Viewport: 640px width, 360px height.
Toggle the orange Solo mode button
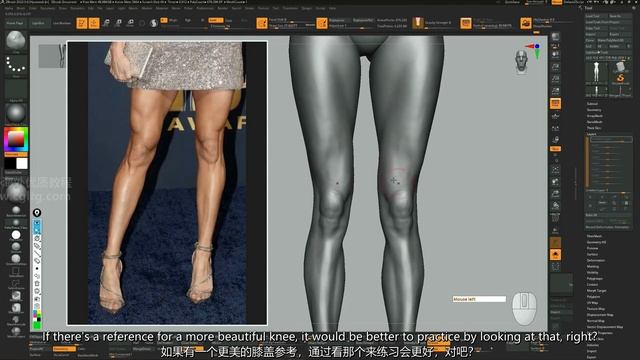[x=556, y=255]
